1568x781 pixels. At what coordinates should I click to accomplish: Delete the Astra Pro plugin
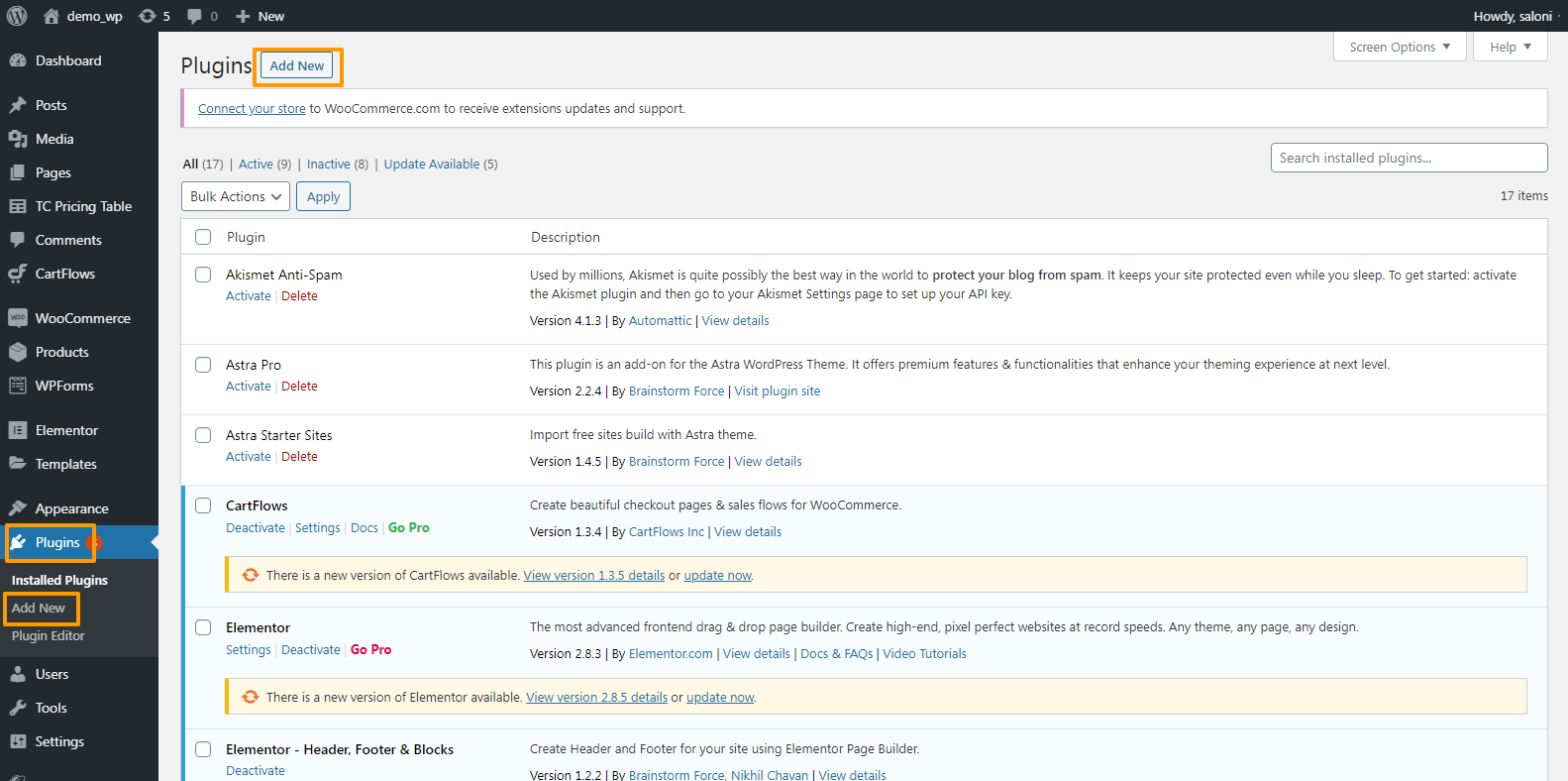[299, 387]
